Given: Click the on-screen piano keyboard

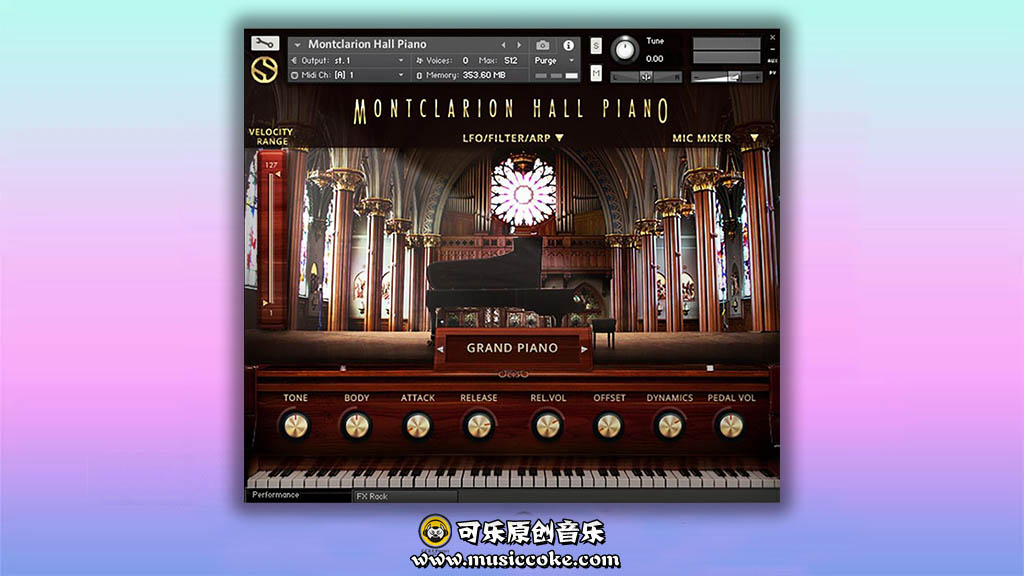Looking at the screenshot, I should [512, 477].
